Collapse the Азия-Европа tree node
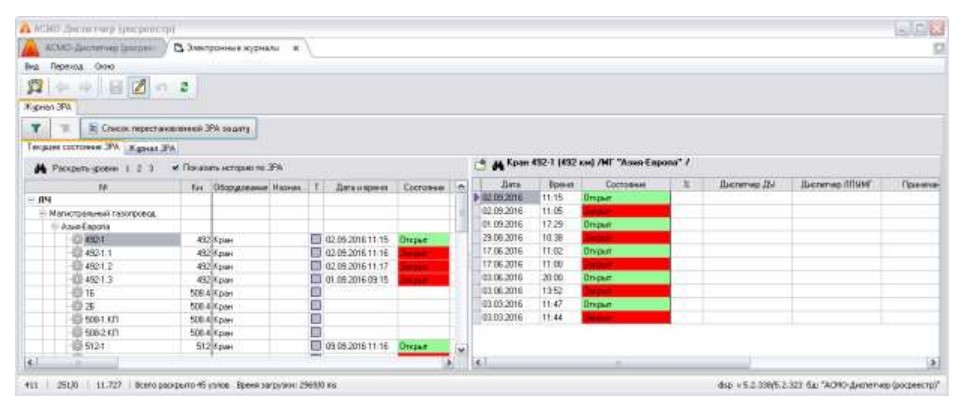Screen dimensions: 973x409 [x=55, y=226]
